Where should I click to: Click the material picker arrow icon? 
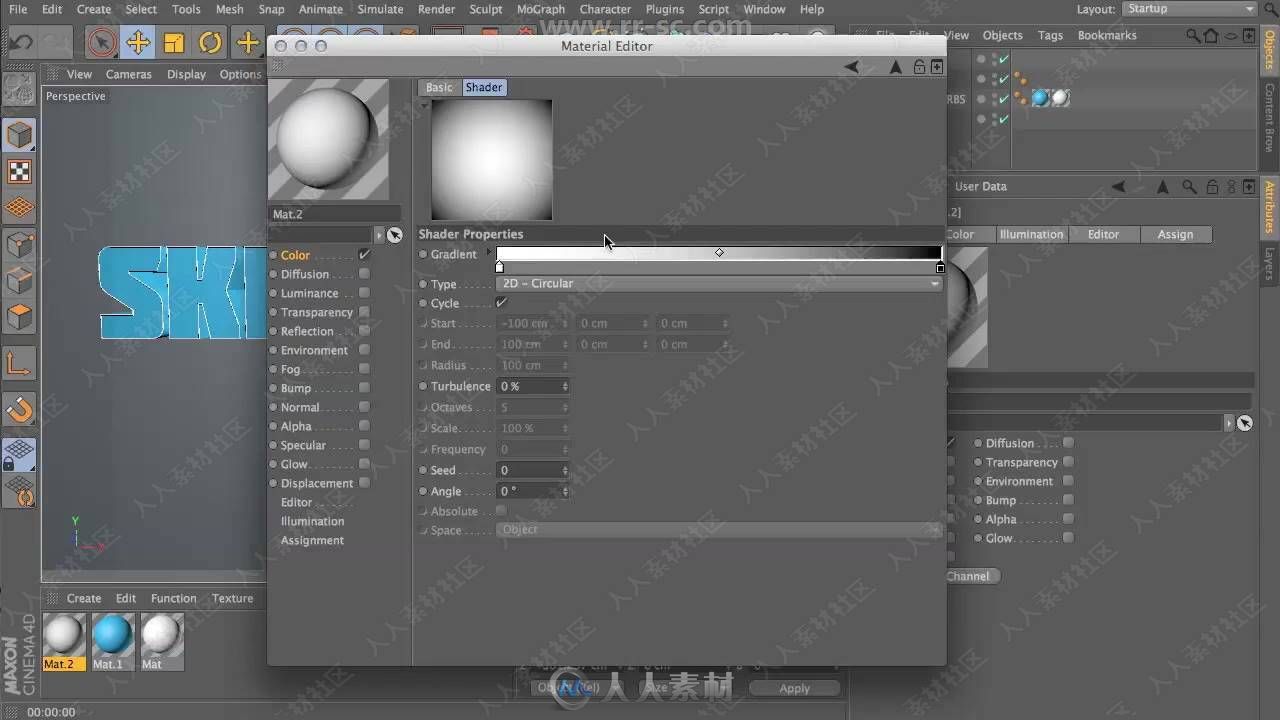395,235
